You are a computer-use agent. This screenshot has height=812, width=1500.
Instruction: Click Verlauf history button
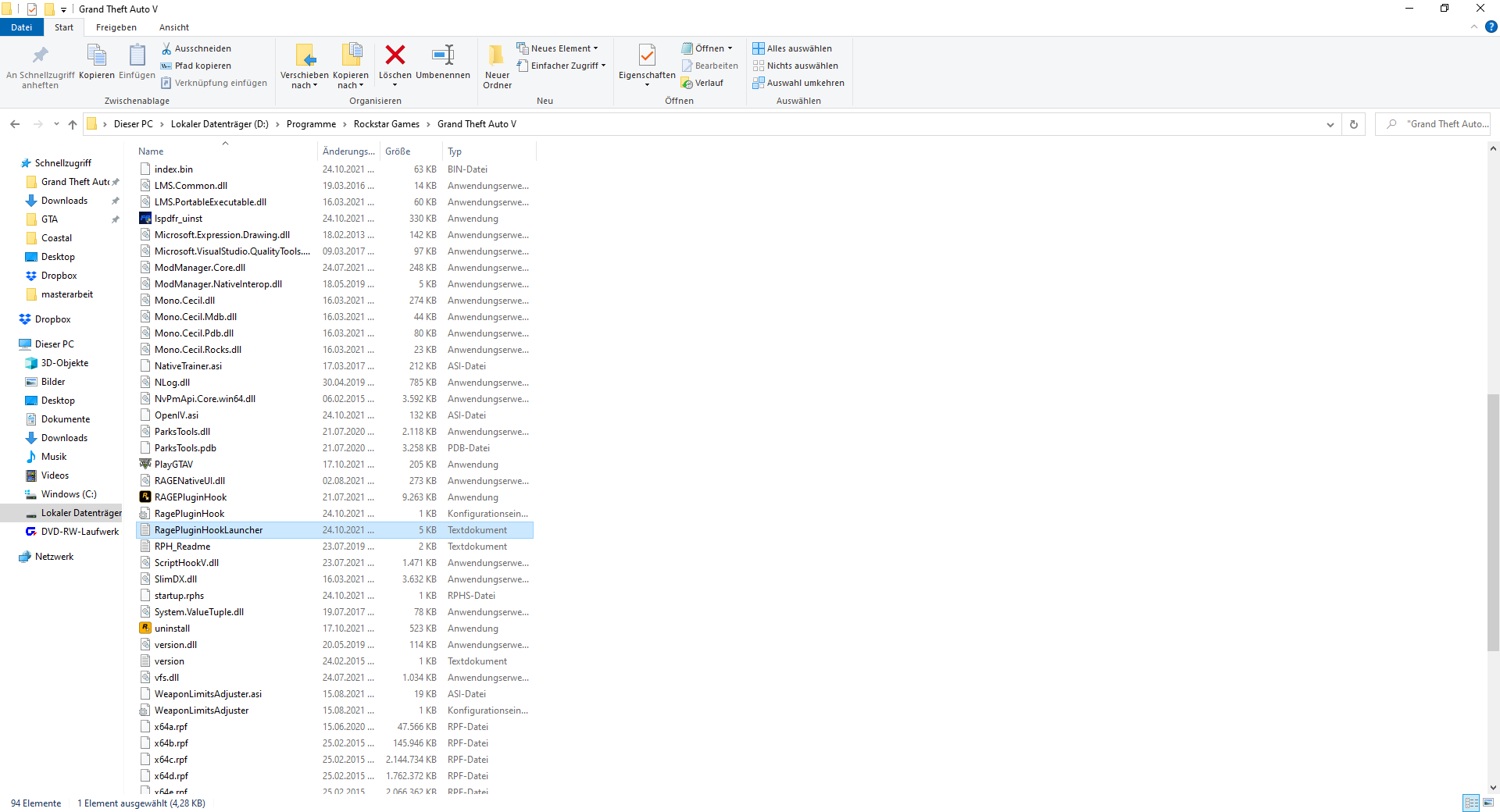point(702,83)
